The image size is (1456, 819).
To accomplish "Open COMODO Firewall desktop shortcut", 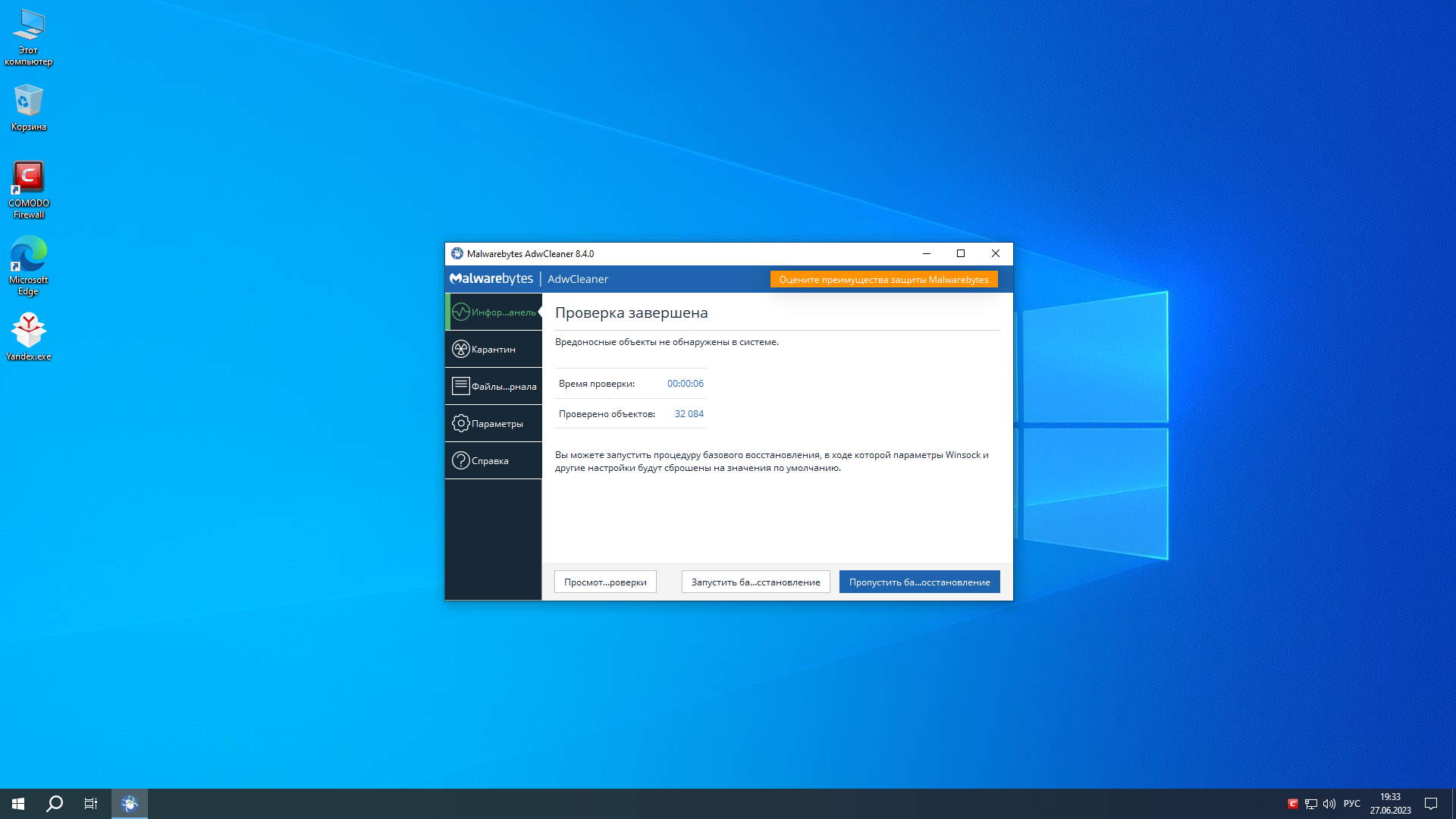I will click(29, 189).
